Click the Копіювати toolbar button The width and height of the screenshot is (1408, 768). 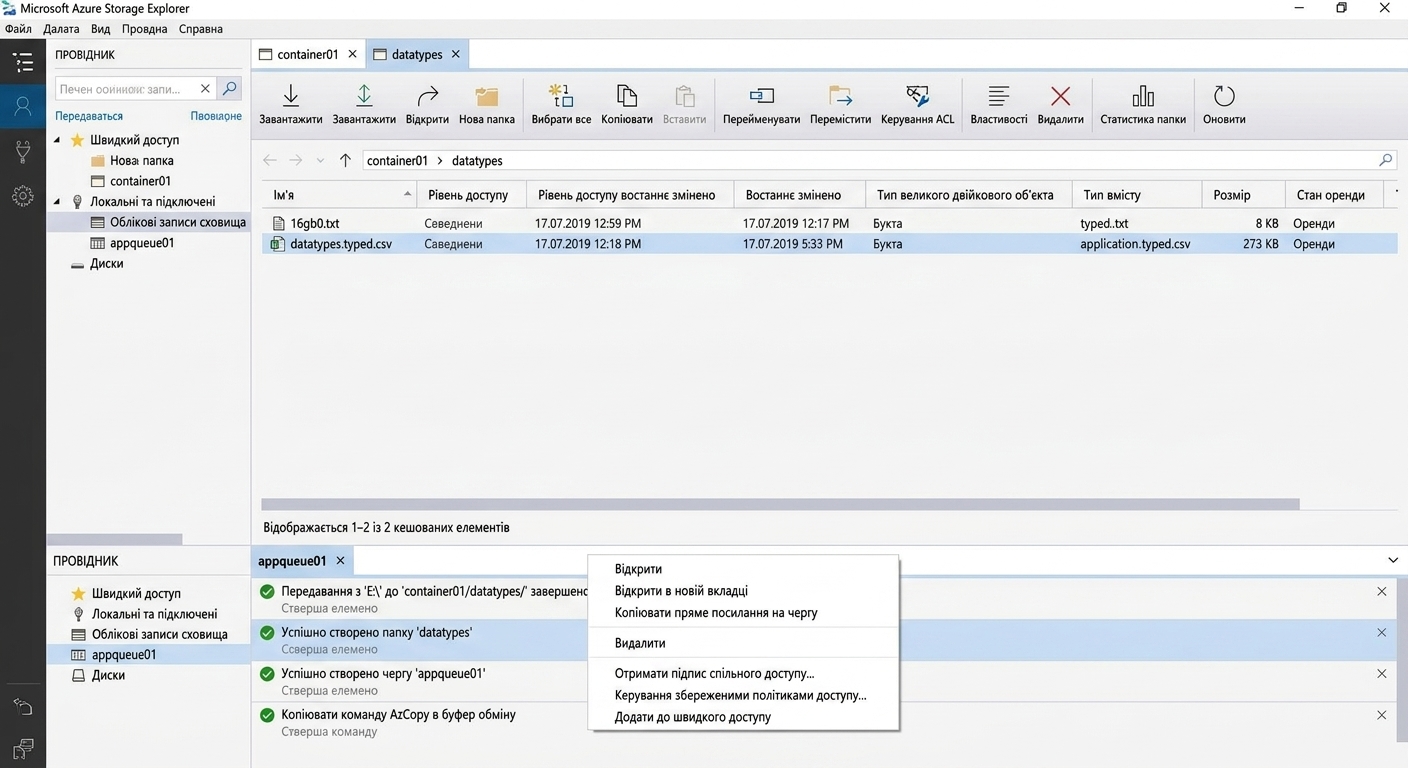tap(627, 104)
